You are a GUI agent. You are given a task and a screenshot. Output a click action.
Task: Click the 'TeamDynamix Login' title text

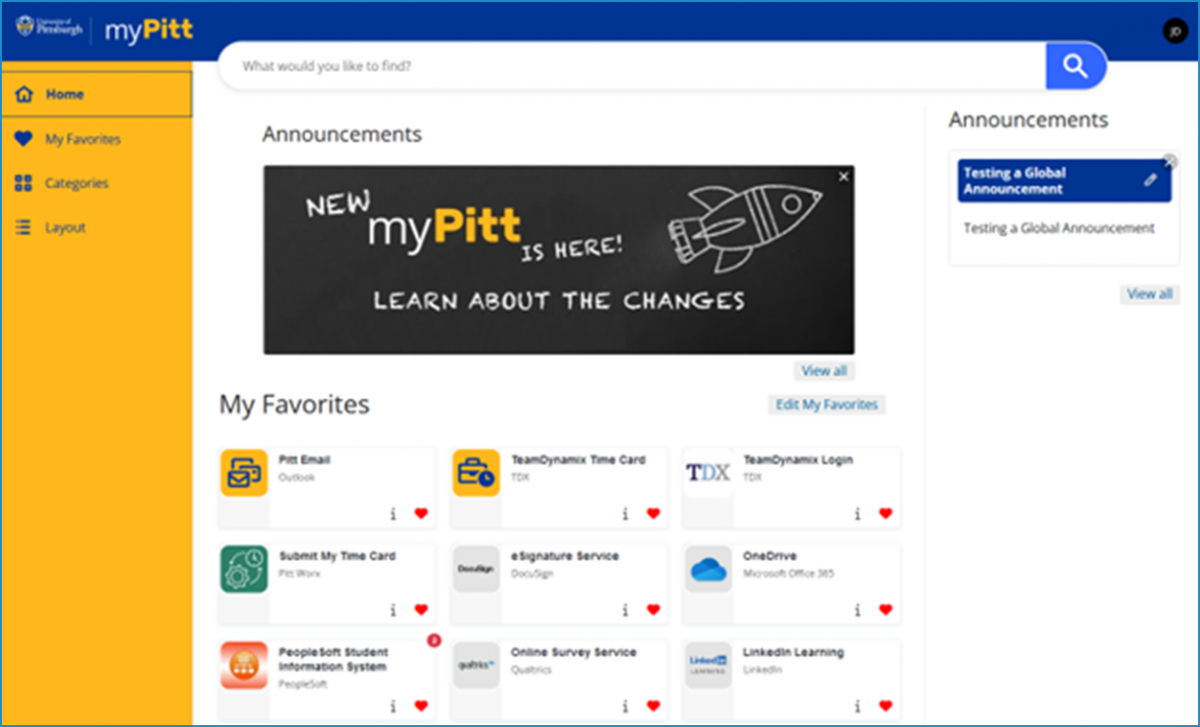(x=797, y=461)
